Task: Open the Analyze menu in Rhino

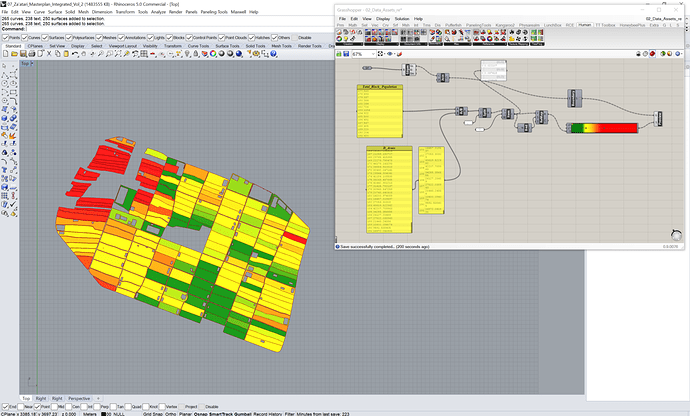Action: pyautogui.click(x=158, y=12)
